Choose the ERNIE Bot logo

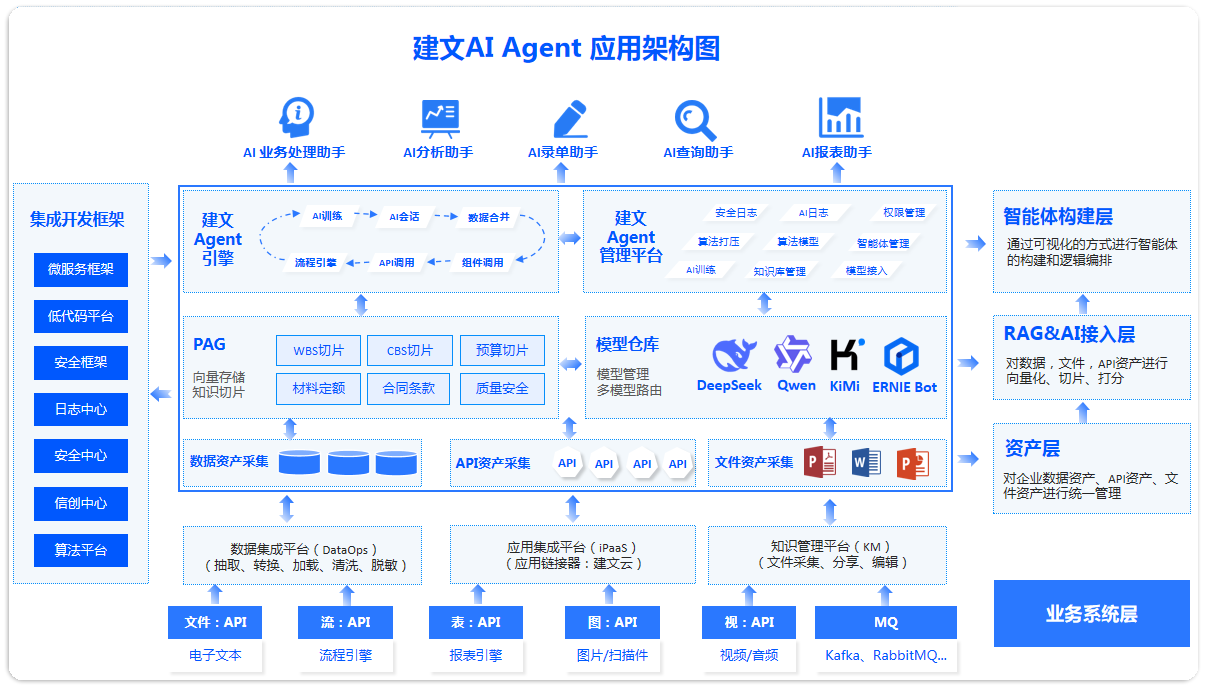(905, 356)
